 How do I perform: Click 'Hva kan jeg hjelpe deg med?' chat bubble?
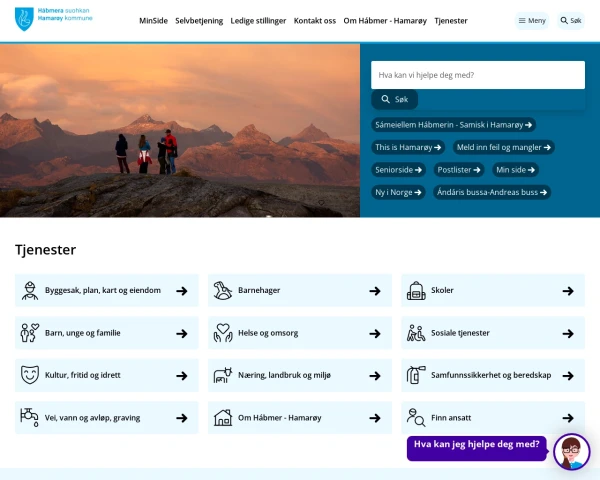pyautogui.click(x=476, y=448)
